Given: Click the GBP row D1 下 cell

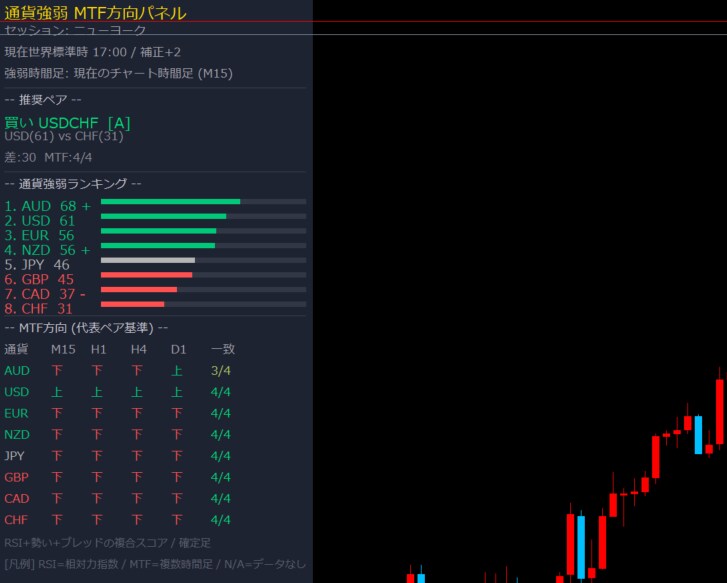Looking at the screenshot, I should click(x=177, y=477).
